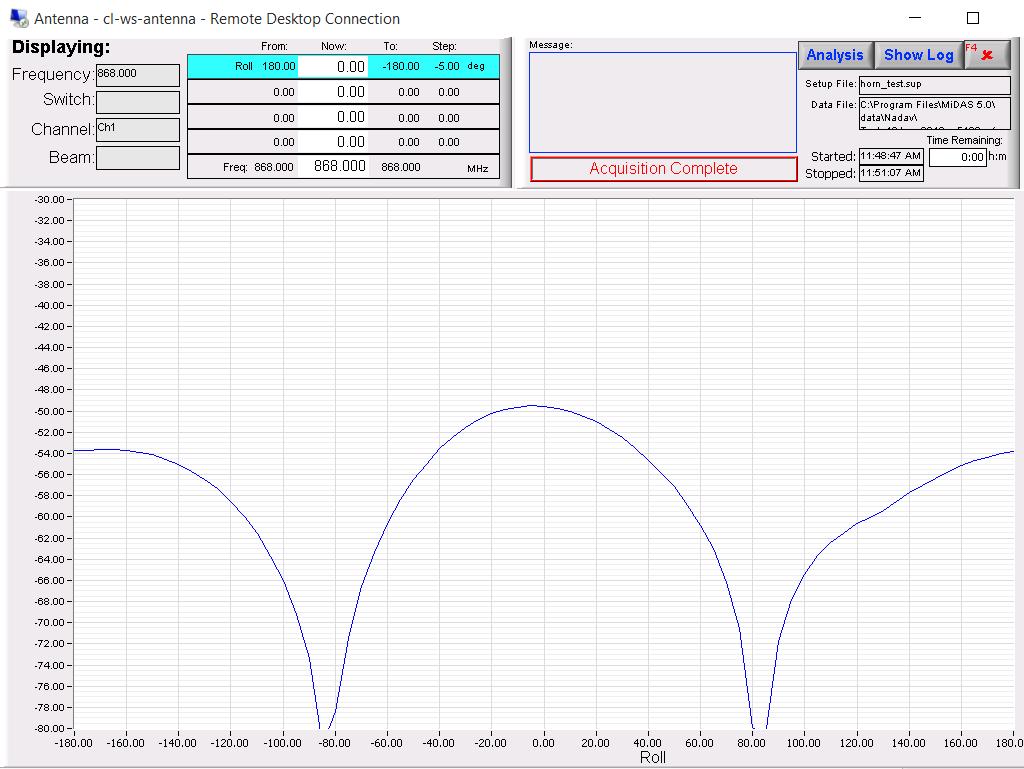
Task: Click the Remote Desktop Connection title icon
Action: 20,18
